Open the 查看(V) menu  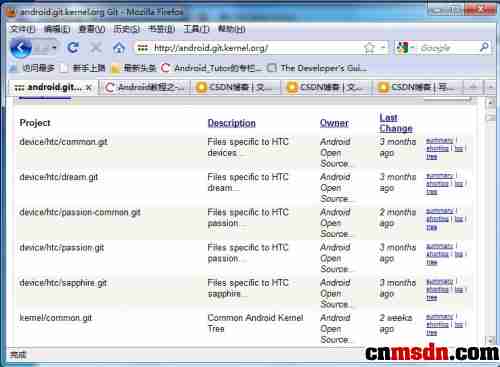tap(92, 29)
